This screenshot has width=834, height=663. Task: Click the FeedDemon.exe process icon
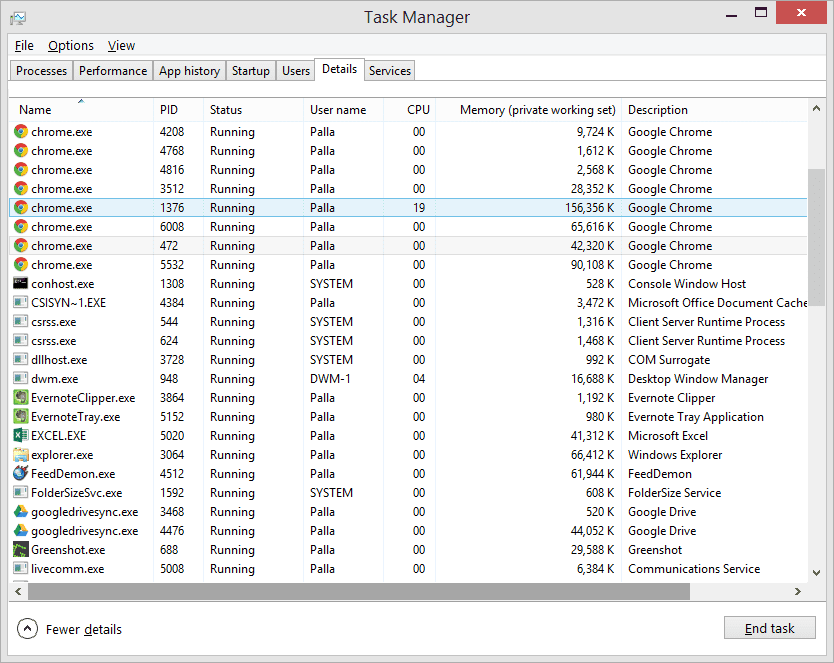pyautogui.click(x=21, y=474)
